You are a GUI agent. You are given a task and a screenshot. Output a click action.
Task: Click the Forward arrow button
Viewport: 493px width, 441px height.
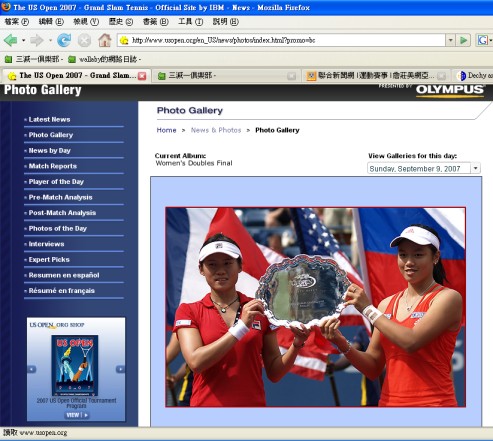click(x=37, y=41)
